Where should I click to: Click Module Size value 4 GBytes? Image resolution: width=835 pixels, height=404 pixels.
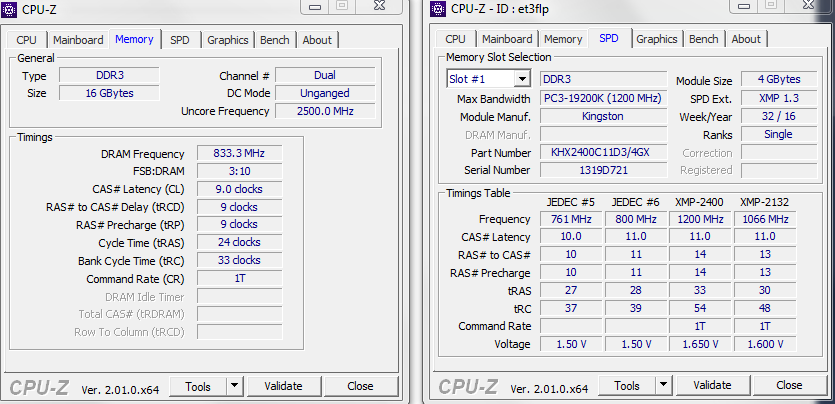pyautogui.click(x=779, y=79)
